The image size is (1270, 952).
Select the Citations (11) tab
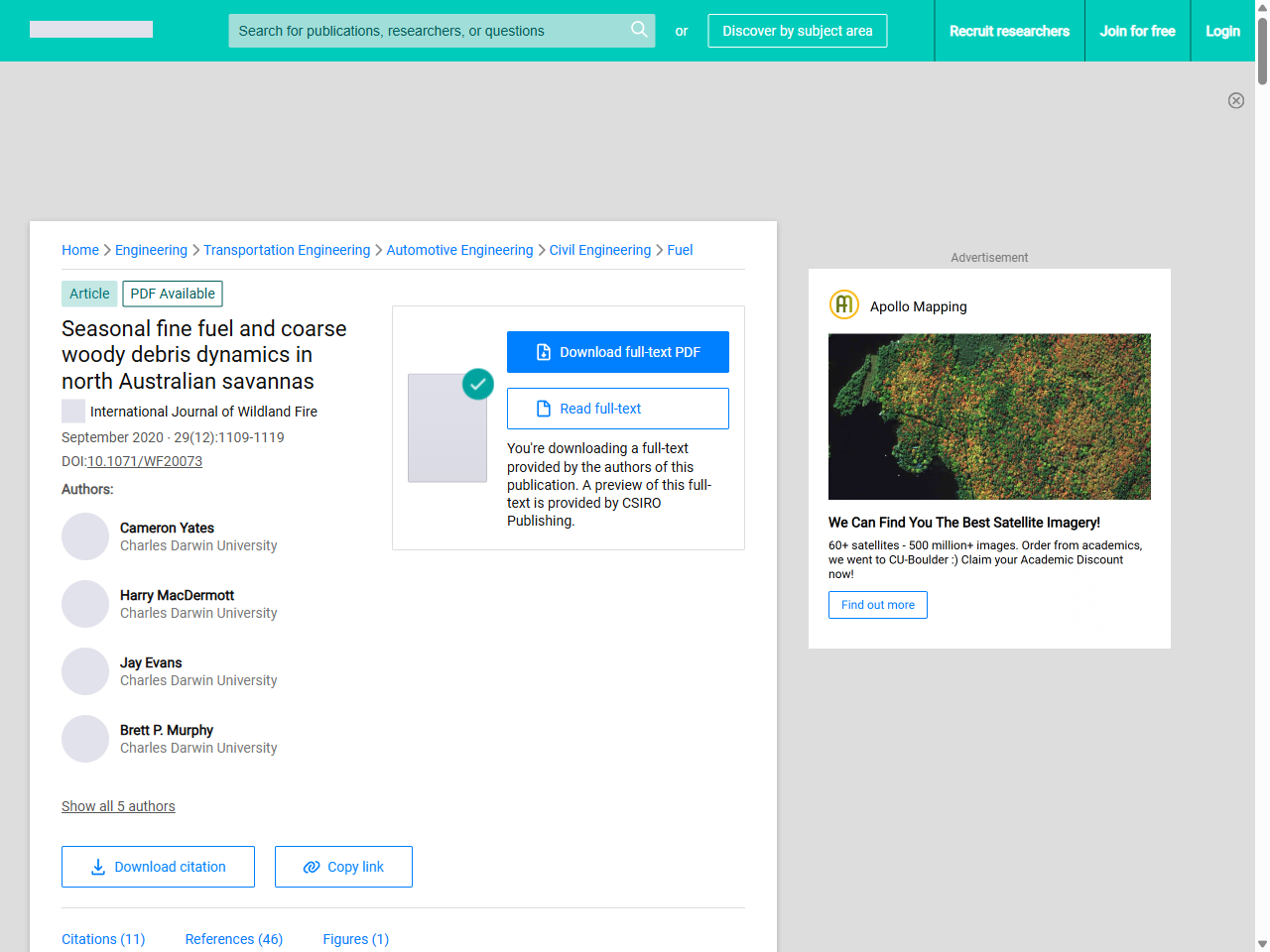tap(102, 938)
